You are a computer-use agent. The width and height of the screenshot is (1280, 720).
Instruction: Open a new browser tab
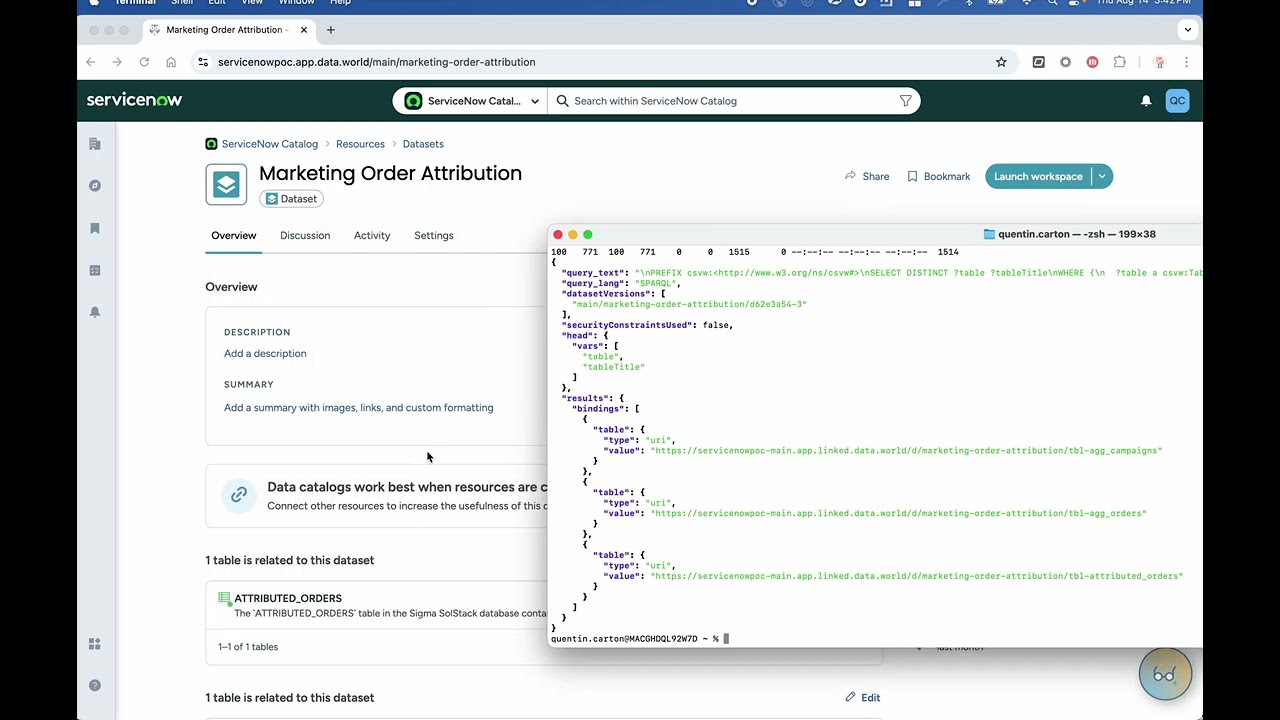click(x=331, y=30)
